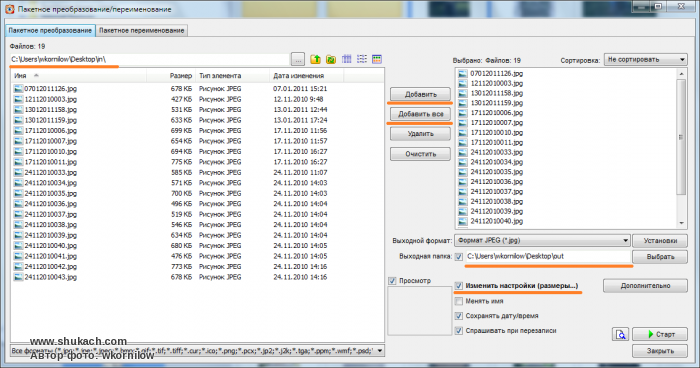Screen dimensions: 700x368
Task: Select 13012011159.jpg in the selected list
Action: pyautogui.click(x=496, y=103)
